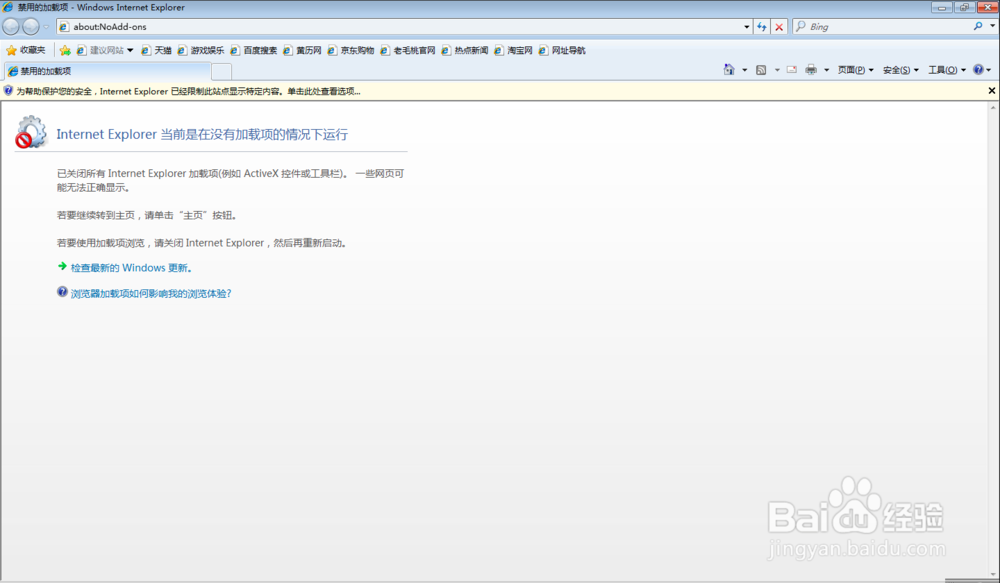Open the 工具(O) menu

tap(946, 70)
